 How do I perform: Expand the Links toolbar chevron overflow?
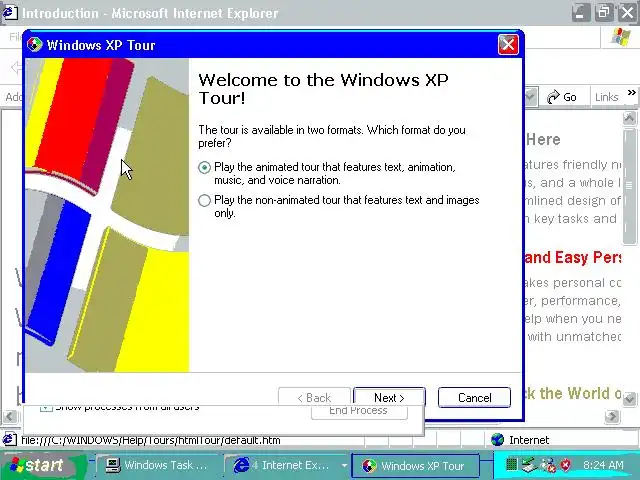pyautogui.click(x=631, y=93)
